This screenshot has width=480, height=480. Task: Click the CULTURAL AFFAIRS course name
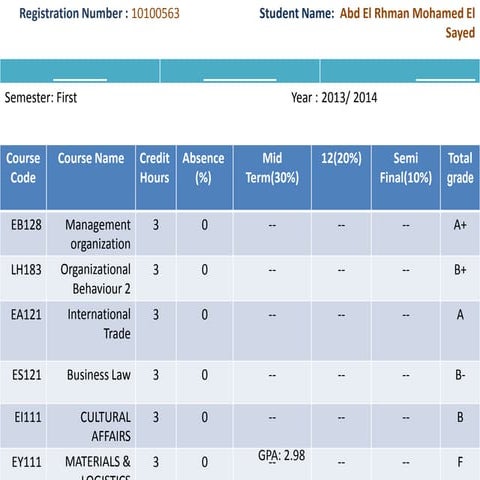click(x=105, y=427)
